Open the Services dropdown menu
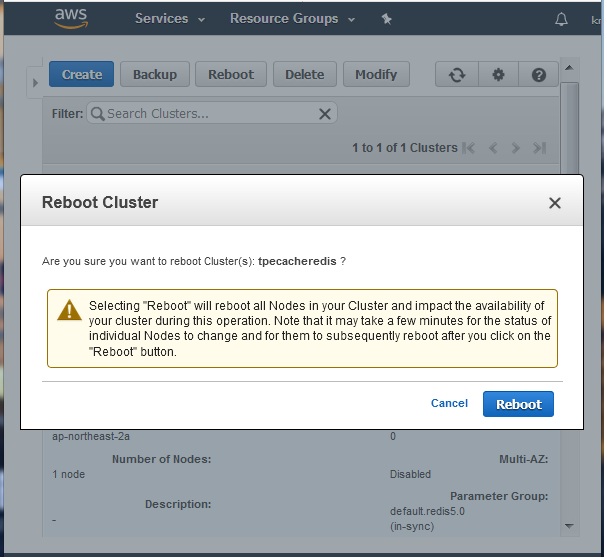The height and width of the screenshot is (560, 607). coord(169,18)
